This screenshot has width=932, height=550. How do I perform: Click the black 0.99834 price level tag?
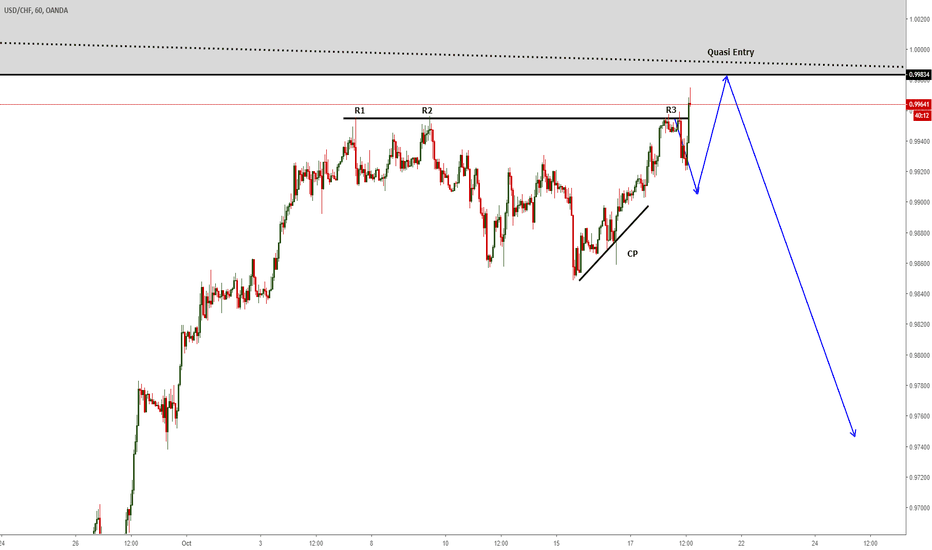pos(919,75)
